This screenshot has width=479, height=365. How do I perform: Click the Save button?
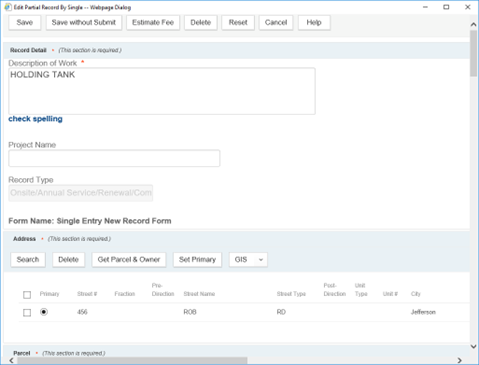(x=25, y=23)
